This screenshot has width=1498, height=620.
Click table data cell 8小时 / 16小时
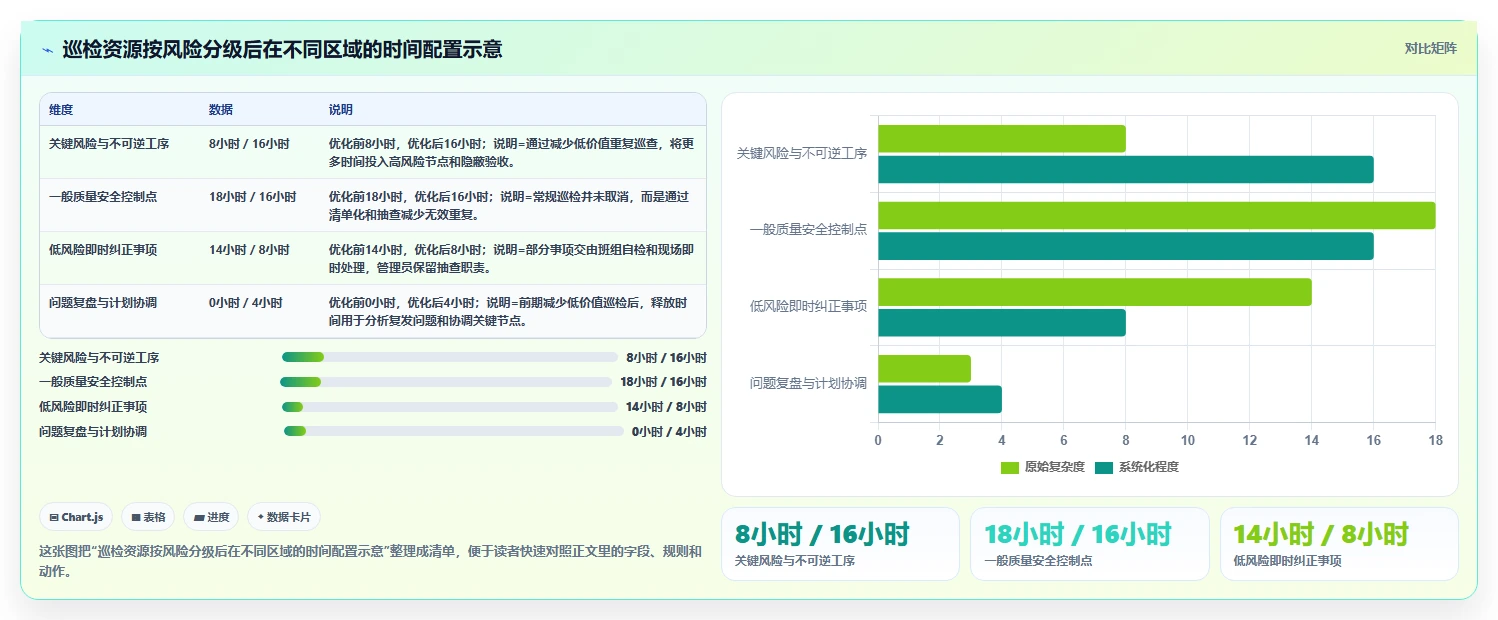pyautogui.click(x=249, y=144)
